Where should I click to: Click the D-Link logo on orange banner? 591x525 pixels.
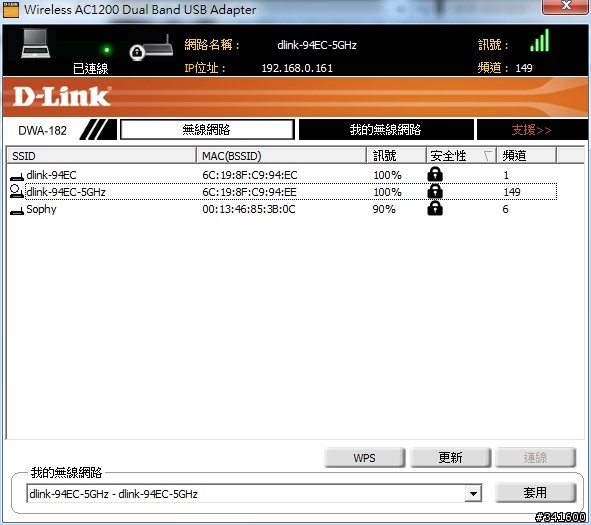pyautogui.click(x=62, y=96)
